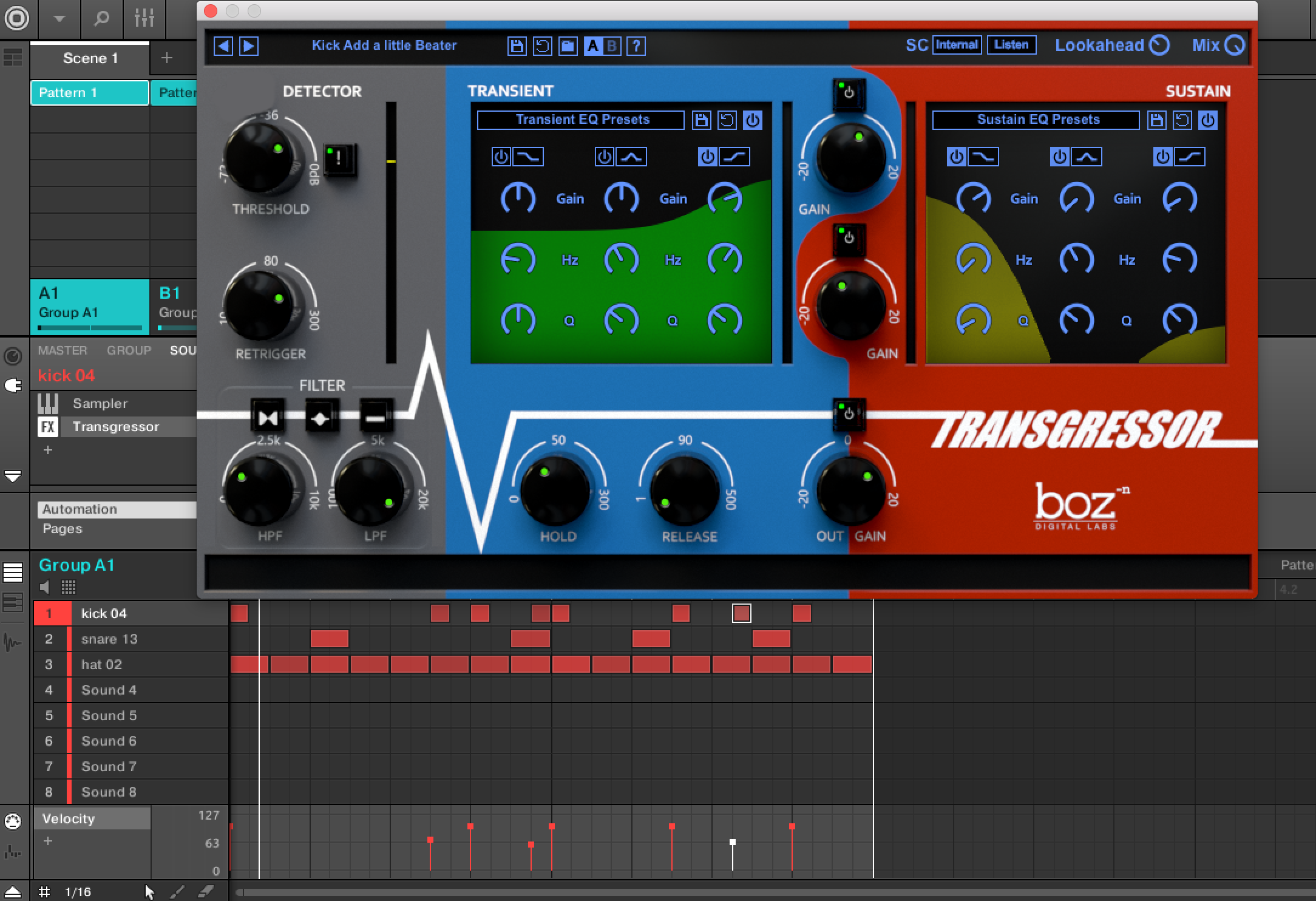Click the mixer view icon in top toolbar
Image resolution: width=1316 pixels, height=901 pixels.
(144, 18)
